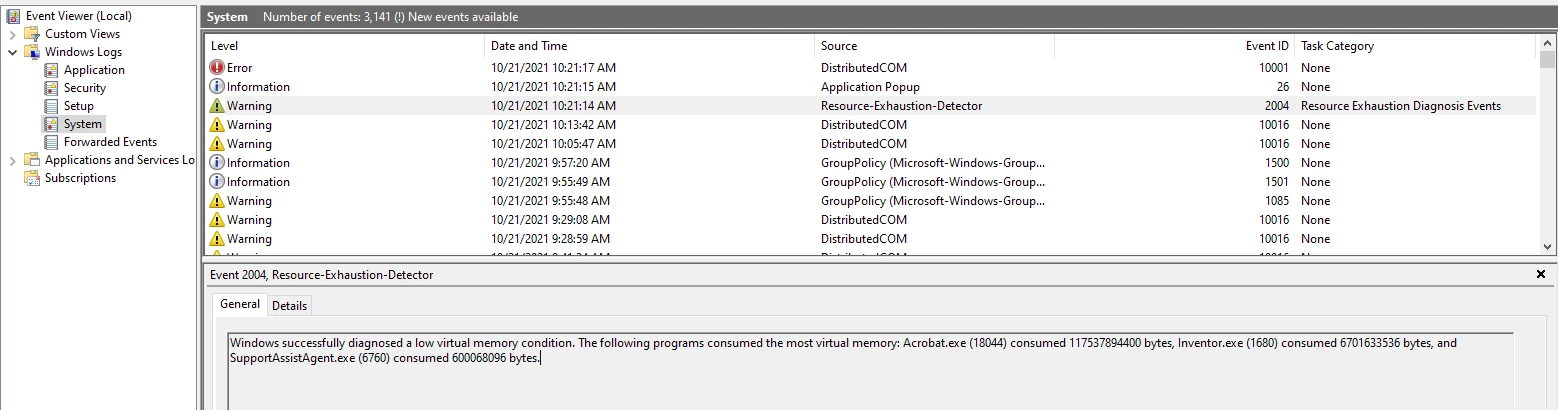
Task: Expand the Custom Views node
Action: tap(12, 34)
